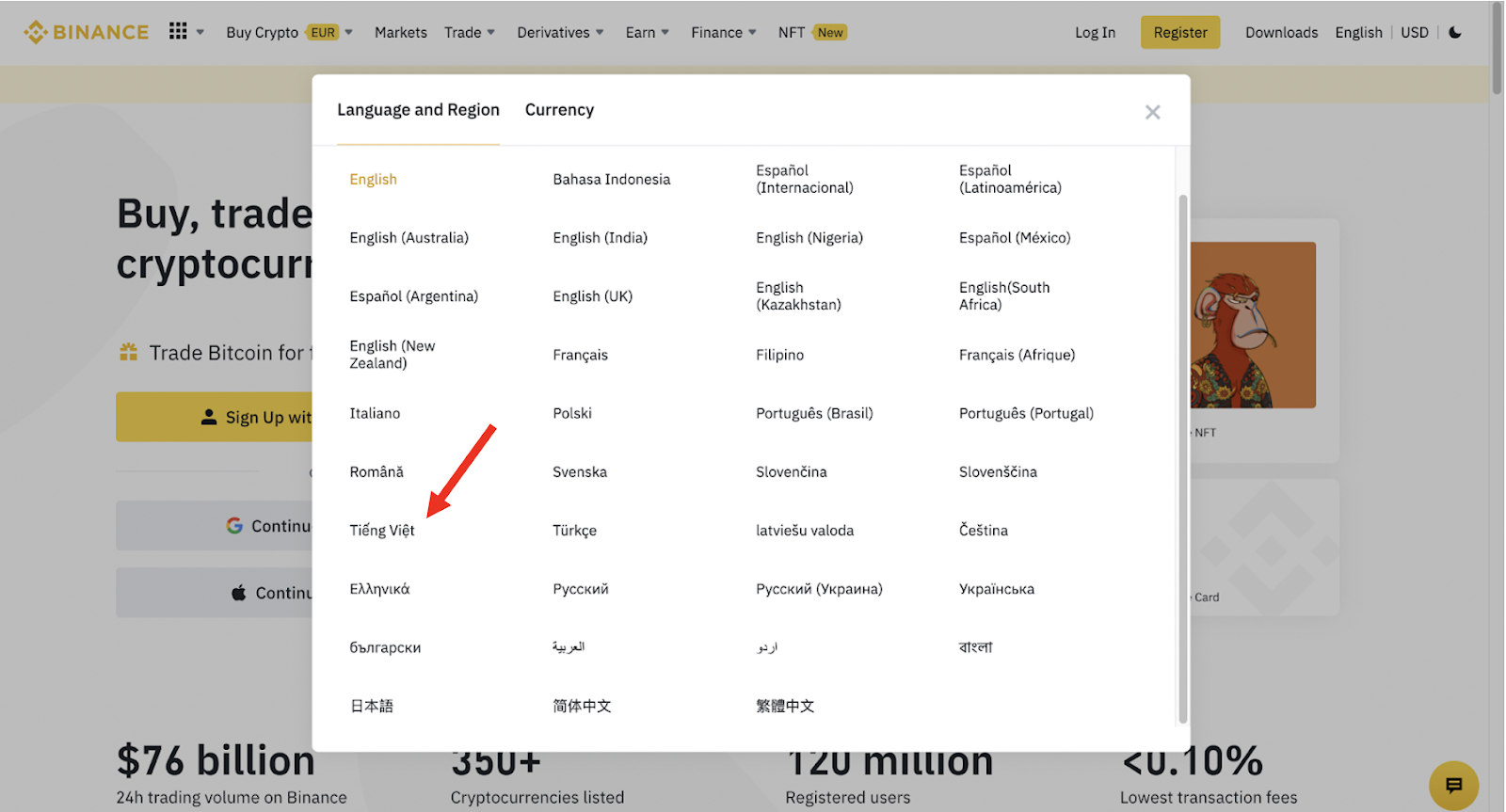Select Українська language

997,589
